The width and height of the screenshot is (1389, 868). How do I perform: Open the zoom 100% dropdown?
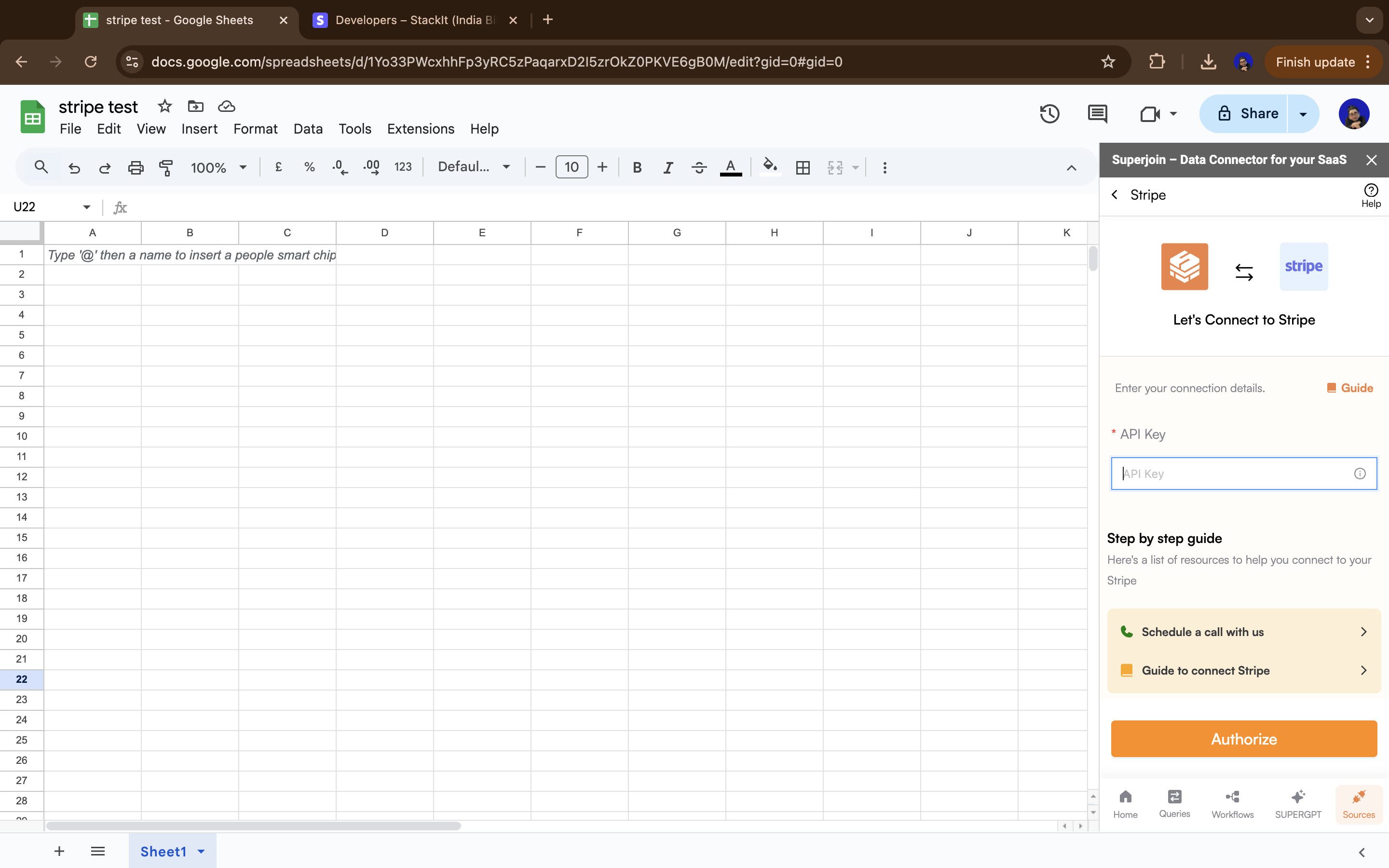coord(218,168)
